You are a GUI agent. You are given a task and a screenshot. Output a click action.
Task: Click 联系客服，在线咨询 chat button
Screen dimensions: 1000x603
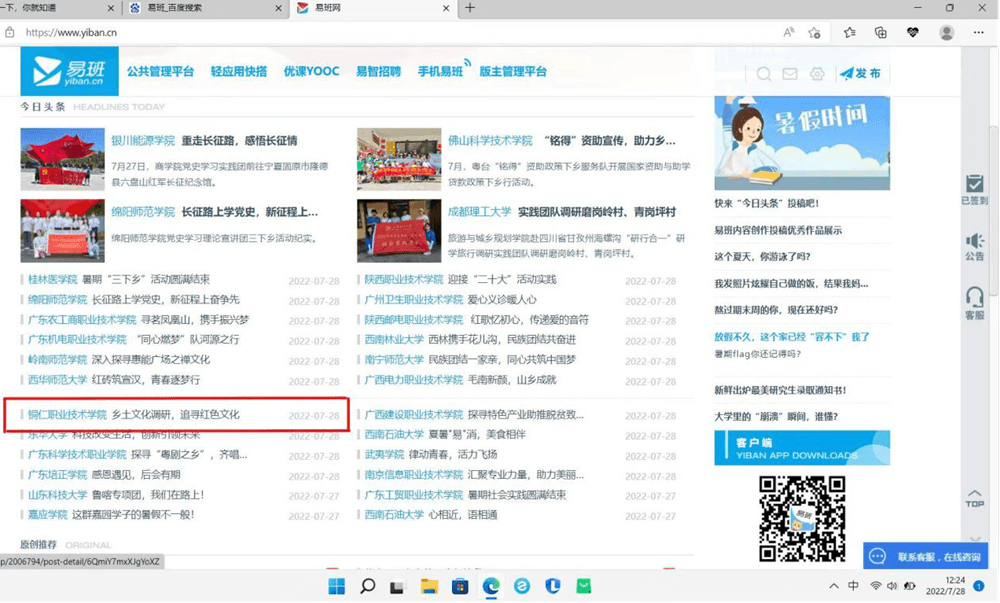pos(925,556)
